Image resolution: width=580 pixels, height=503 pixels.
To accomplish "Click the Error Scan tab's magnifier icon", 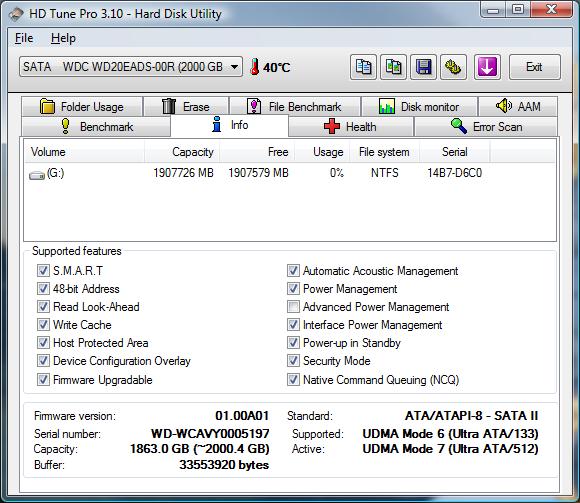I will (x=459, y=126).
